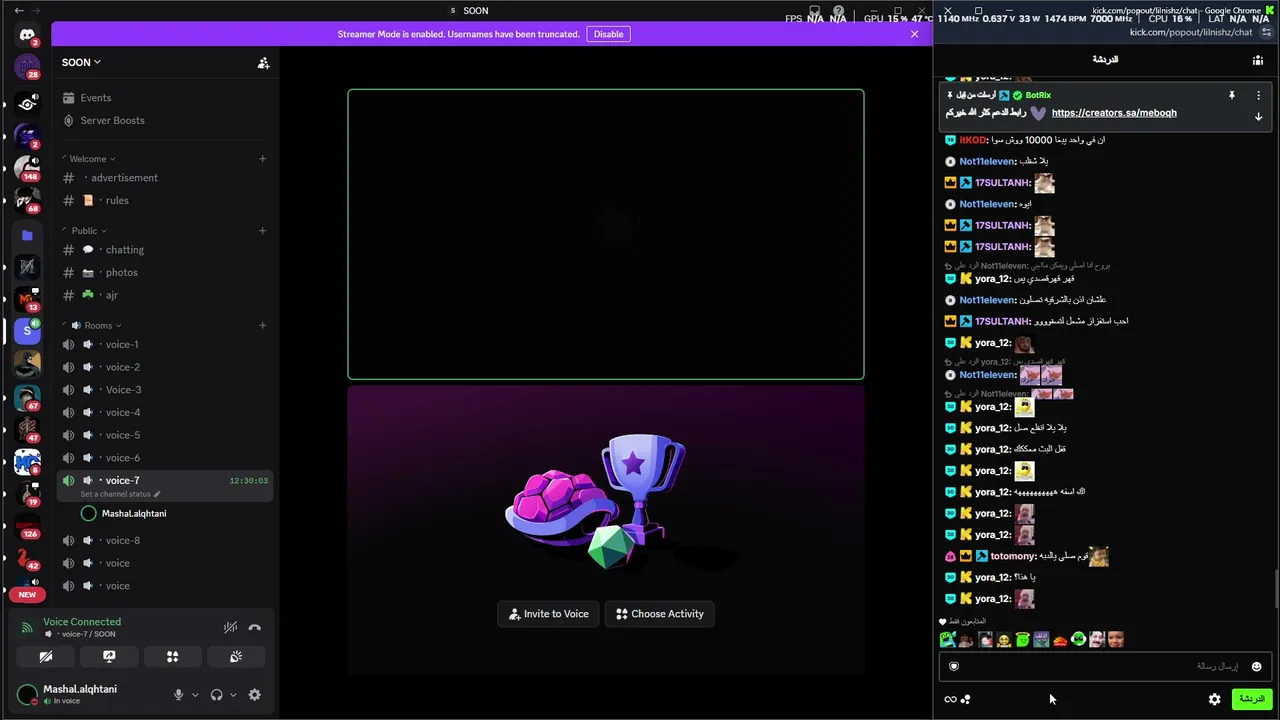Select the server icon with 148 badge

[27, 167]
